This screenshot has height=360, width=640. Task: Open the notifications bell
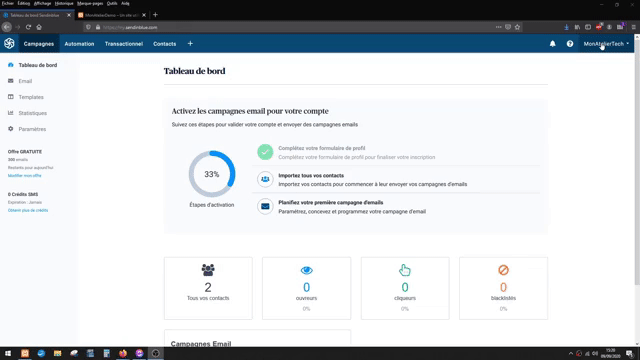pyautogui.click(x=552, y=44)
